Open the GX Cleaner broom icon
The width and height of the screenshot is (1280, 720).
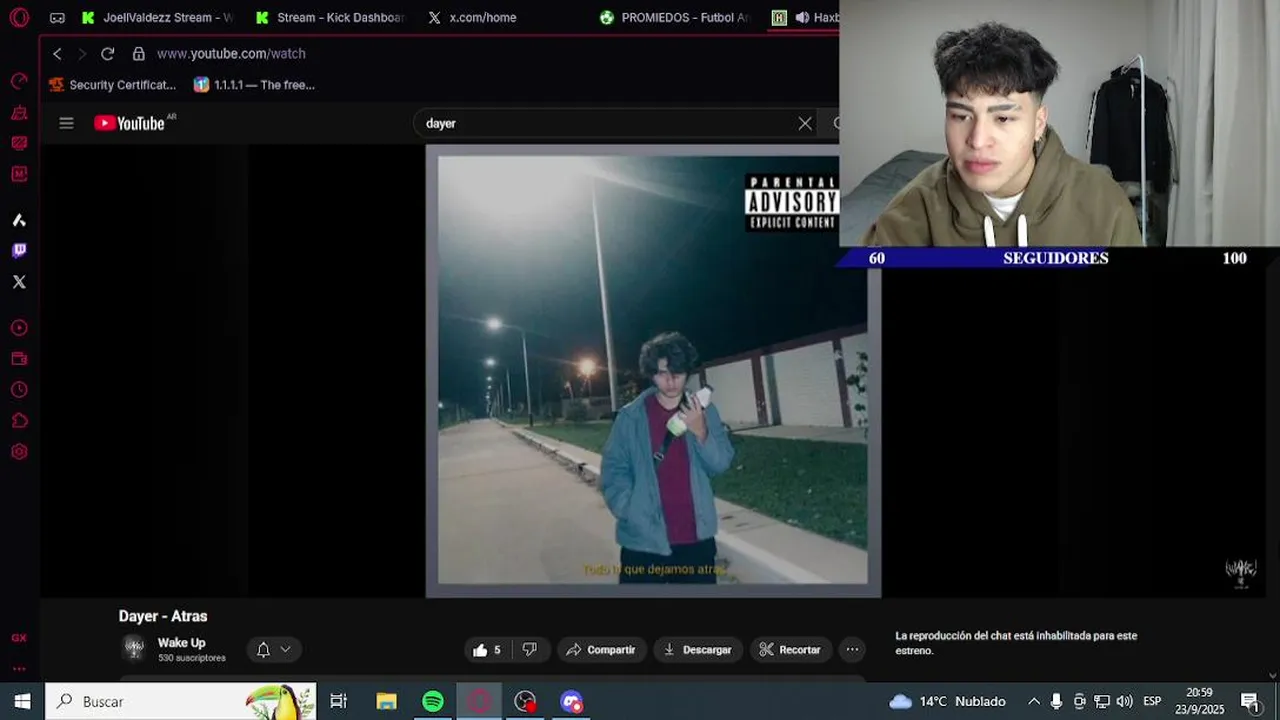pos(19,112)
